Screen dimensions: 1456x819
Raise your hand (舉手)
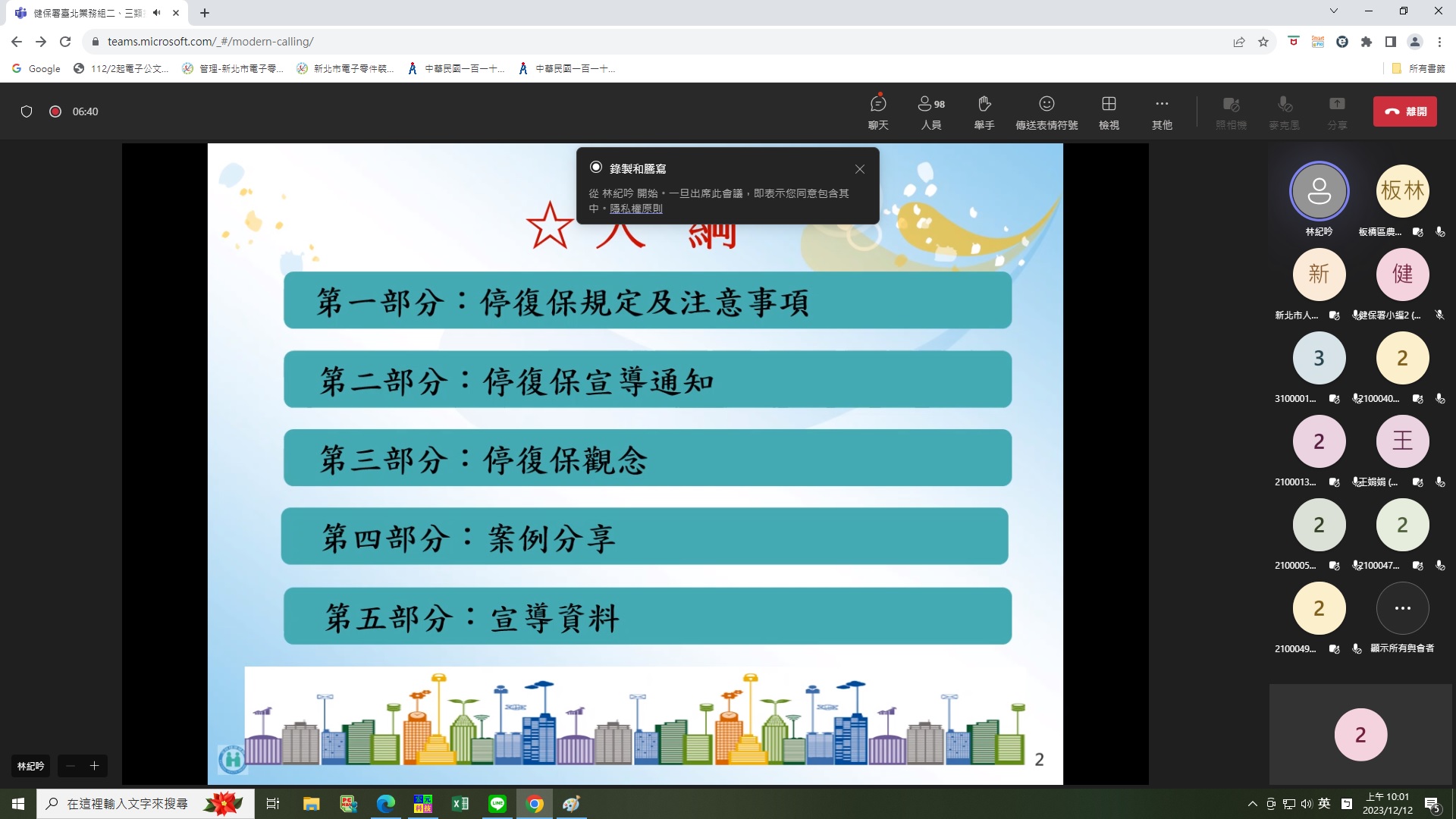pos(984,111)
